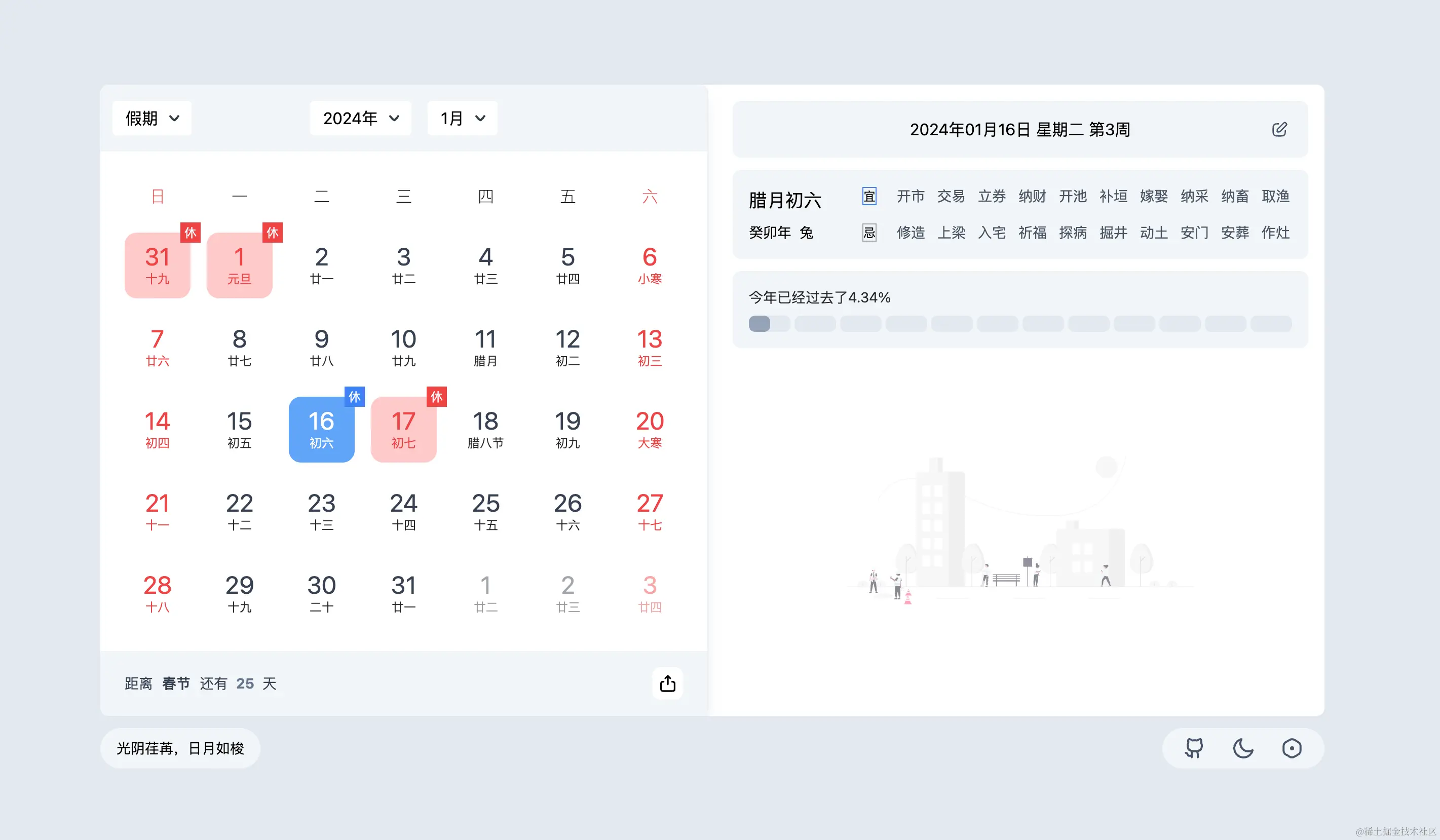Image resolution: width=1440 pixels, height=840 pixels.
Task: Click the 春节 countdown text
Action: point(176,683)
